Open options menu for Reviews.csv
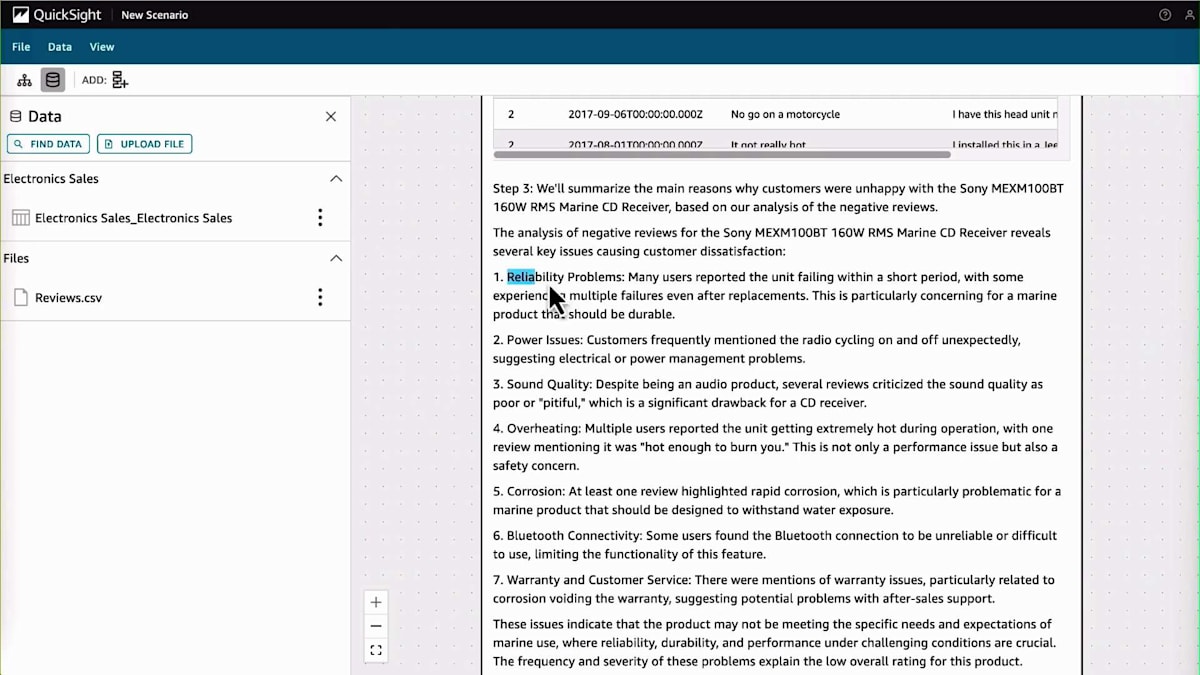 coord(320,297)
